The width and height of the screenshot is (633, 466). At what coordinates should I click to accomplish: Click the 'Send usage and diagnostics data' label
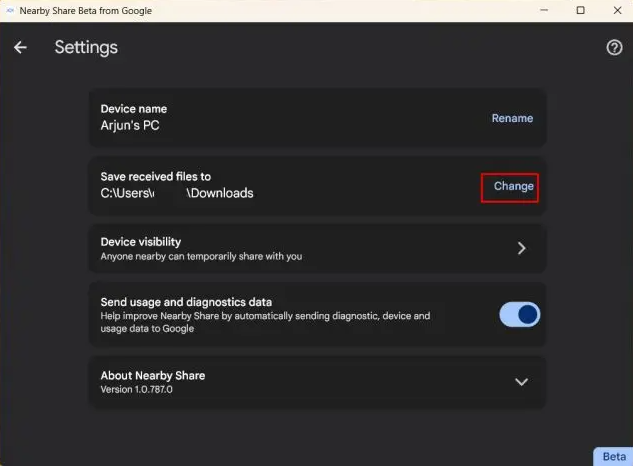coord(186,302)
